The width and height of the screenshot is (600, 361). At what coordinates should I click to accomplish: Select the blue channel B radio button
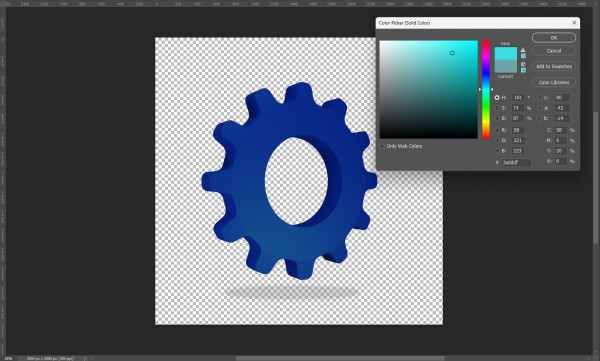[x=497, y=151]
